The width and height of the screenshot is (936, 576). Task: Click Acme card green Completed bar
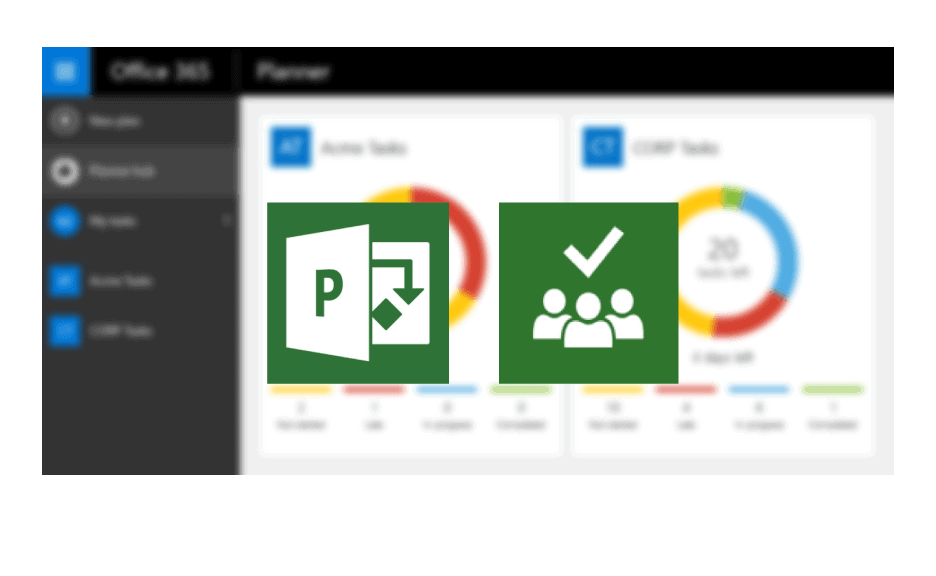521,390
